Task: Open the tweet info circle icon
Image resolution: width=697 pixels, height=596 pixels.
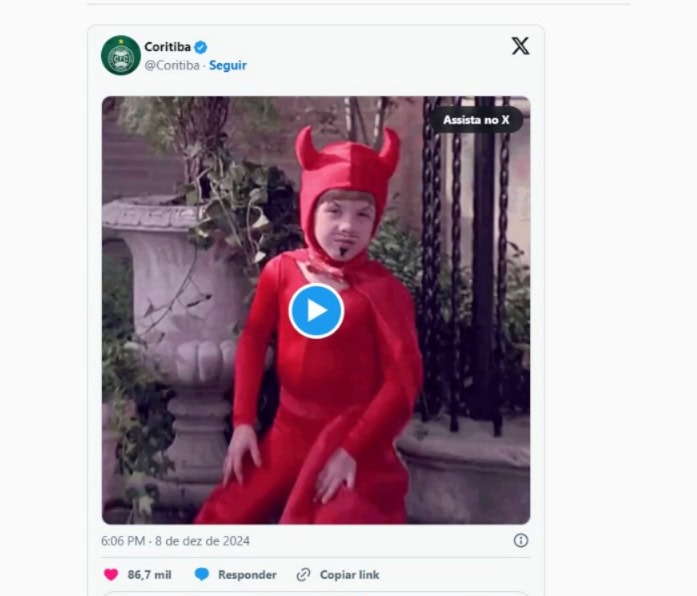Action: [x=521, y=540]
